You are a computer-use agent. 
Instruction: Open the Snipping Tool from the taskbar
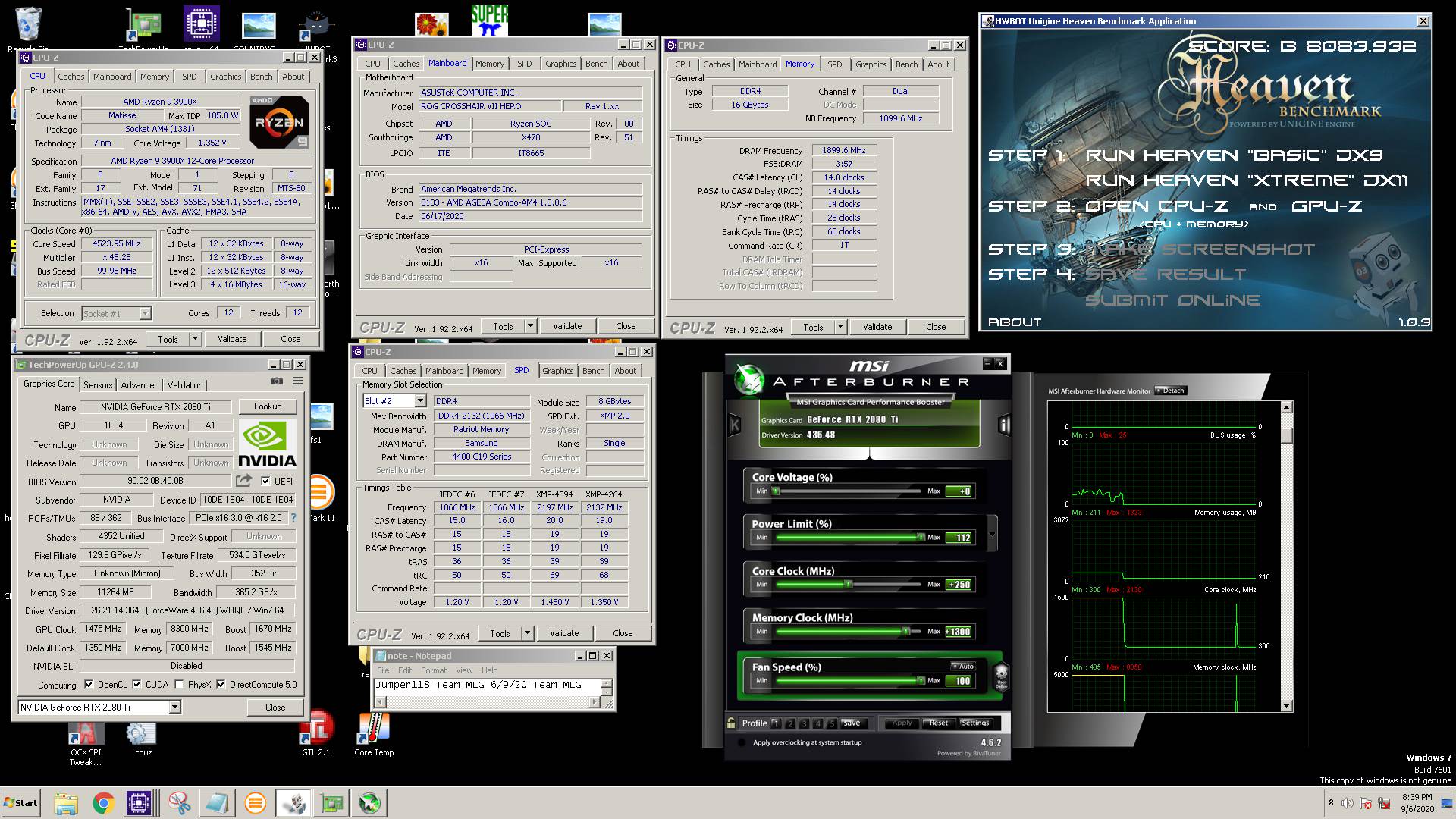point(180,803)
